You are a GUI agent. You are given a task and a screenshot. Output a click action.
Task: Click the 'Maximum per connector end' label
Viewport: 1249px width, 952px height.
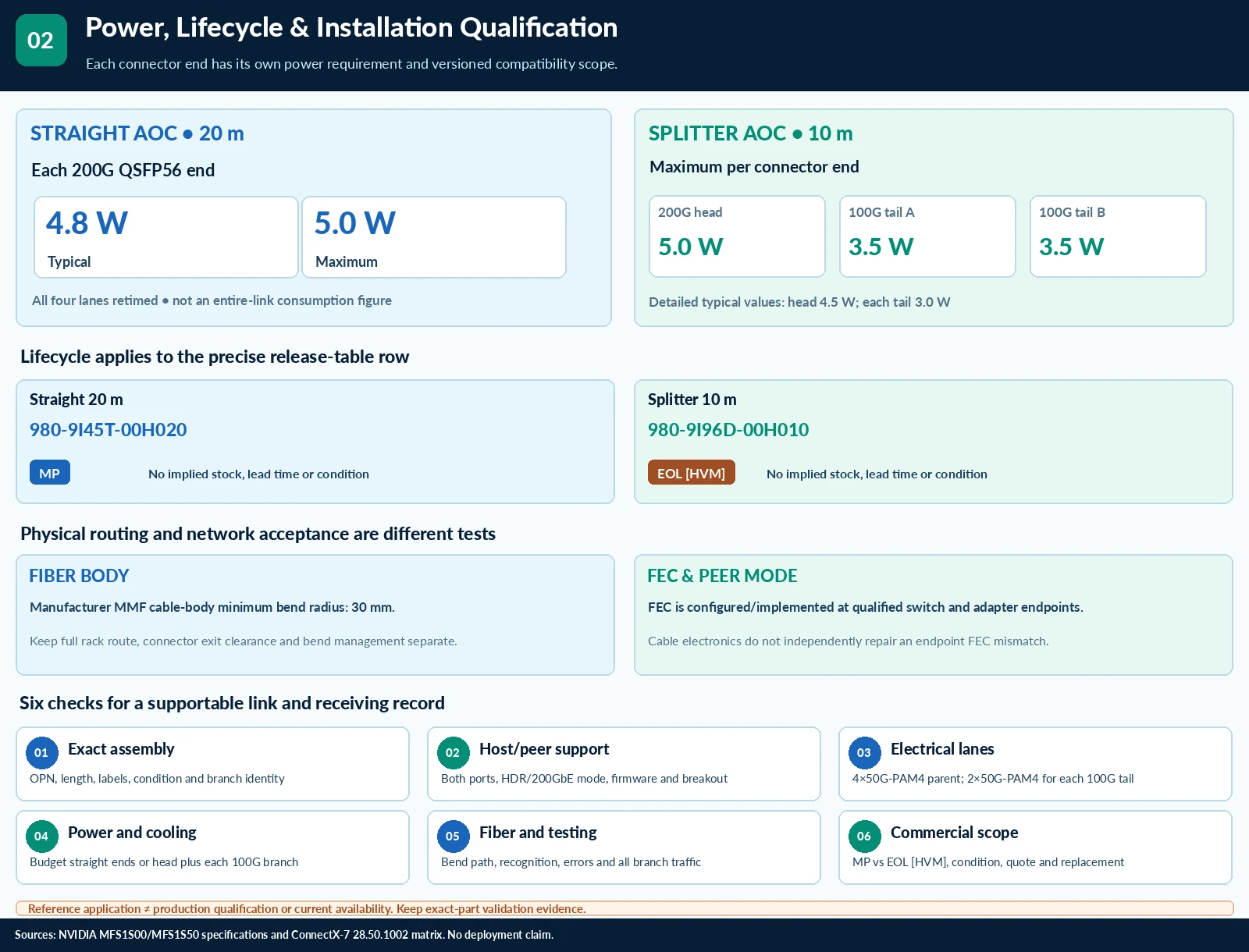(x=754, y=167)
